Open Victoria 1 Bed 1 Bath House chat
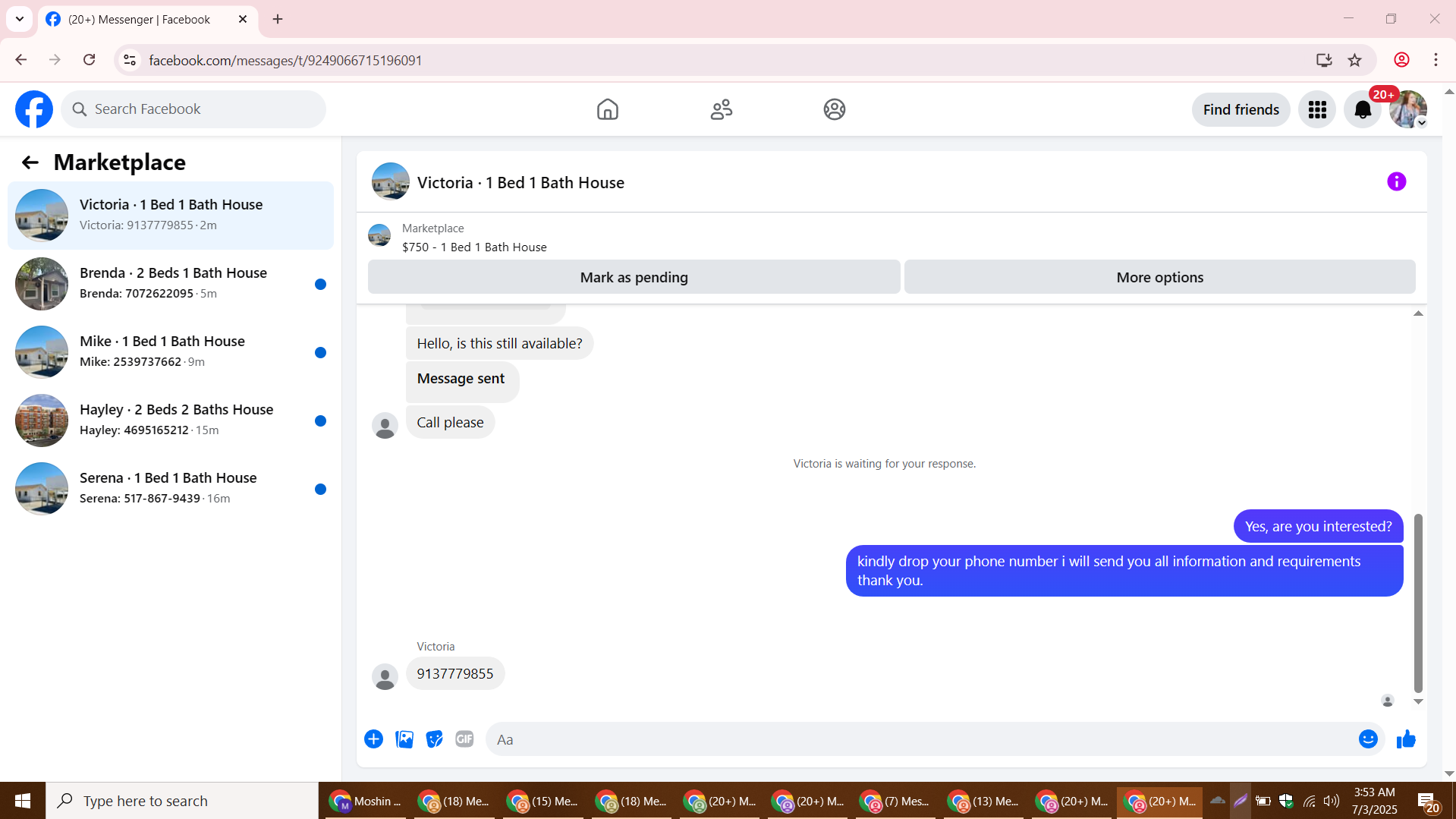This screenshot has width=1456, height=819. click(171, 215)
